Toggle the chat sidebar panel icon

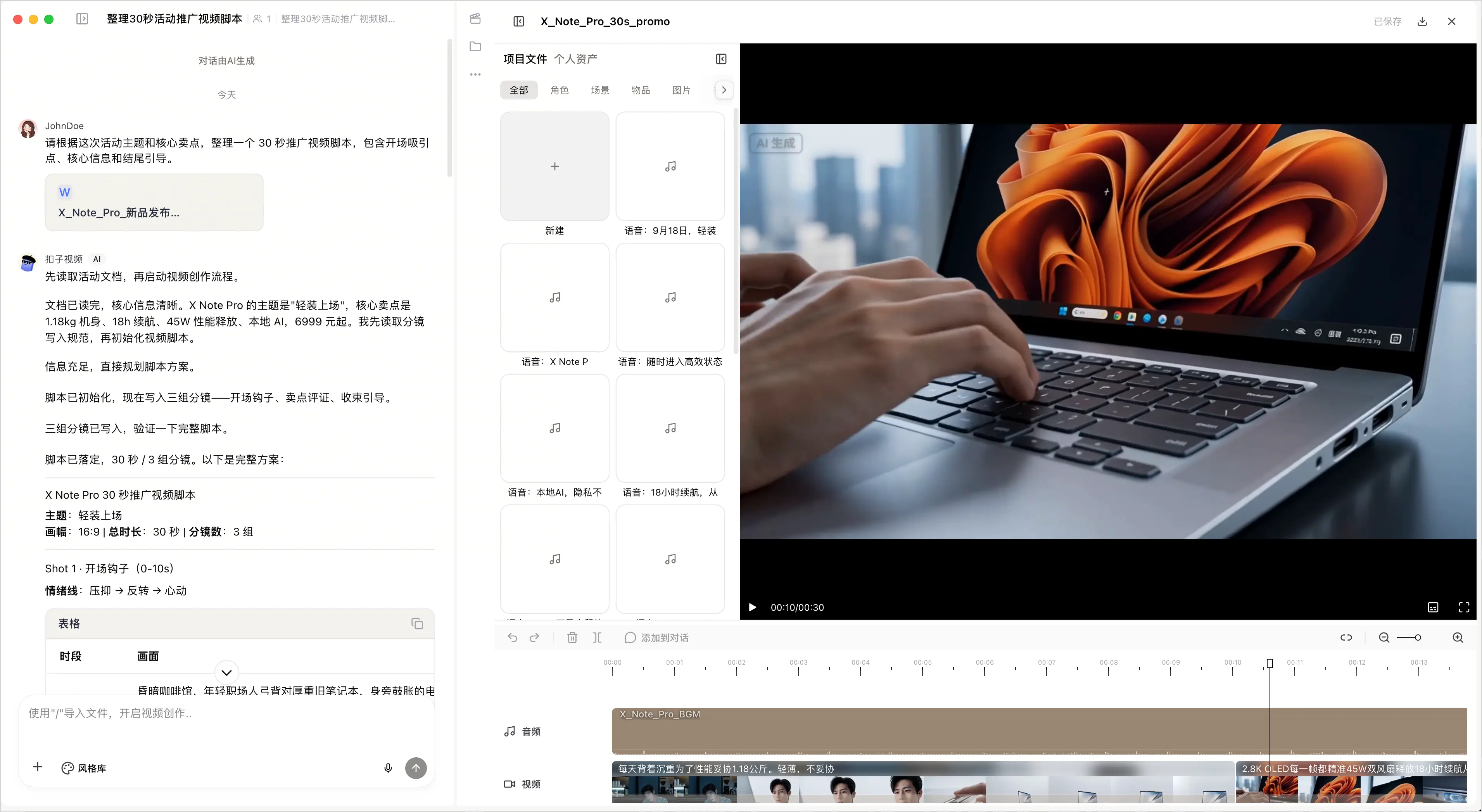coord(82,19)
